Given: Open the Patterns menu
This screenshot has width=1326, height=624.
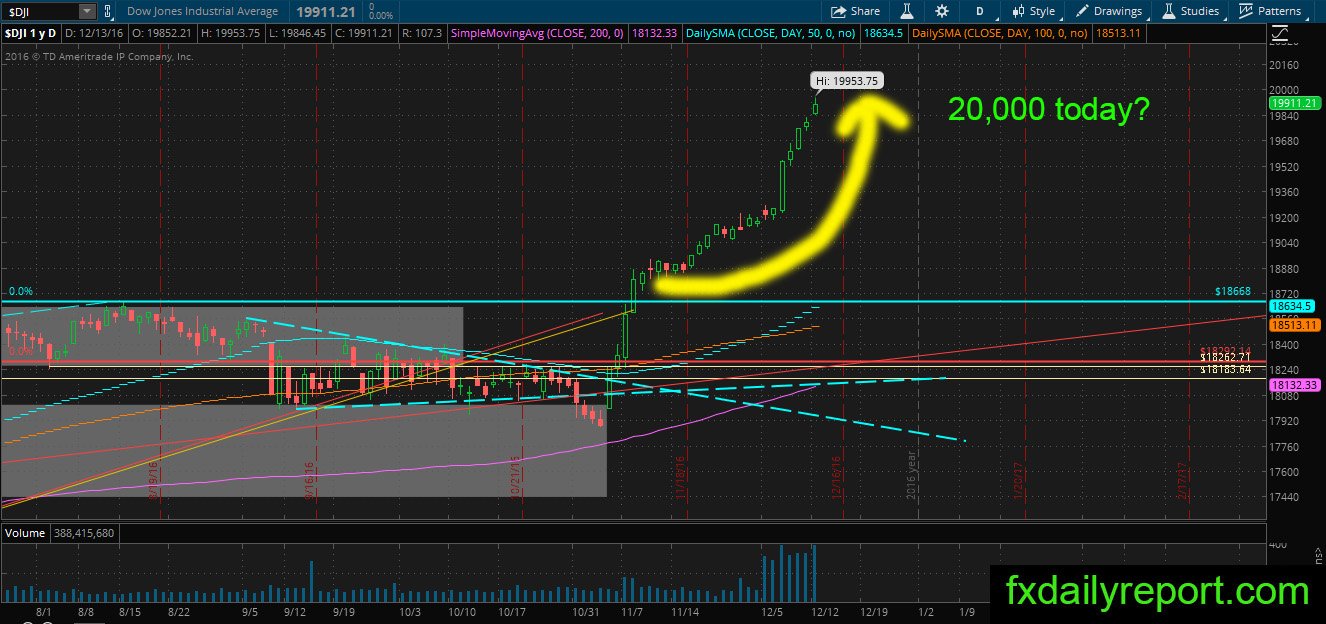Looking at the screenshot, I should pos(1270,11).
